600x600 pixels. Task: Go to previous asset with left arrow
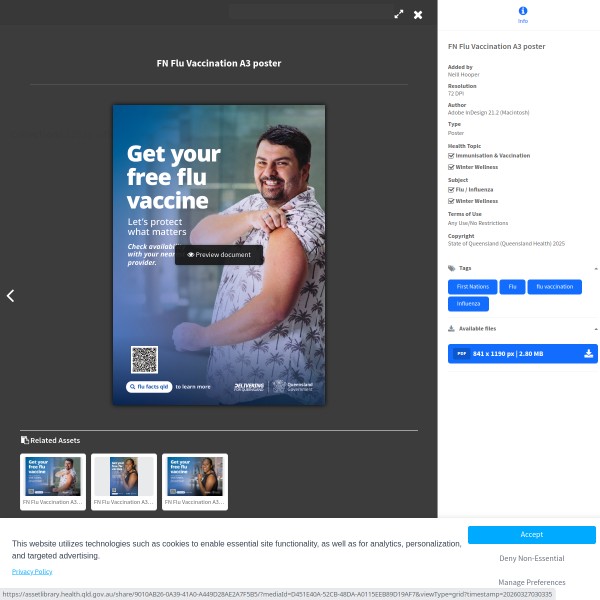[x=10, y=296]
